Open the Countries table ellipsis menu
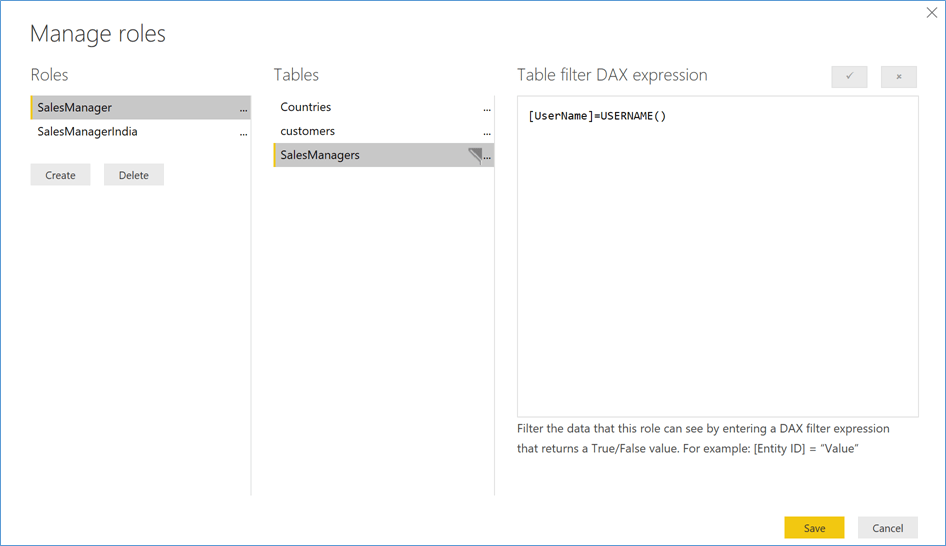 [x=487, y=109]
